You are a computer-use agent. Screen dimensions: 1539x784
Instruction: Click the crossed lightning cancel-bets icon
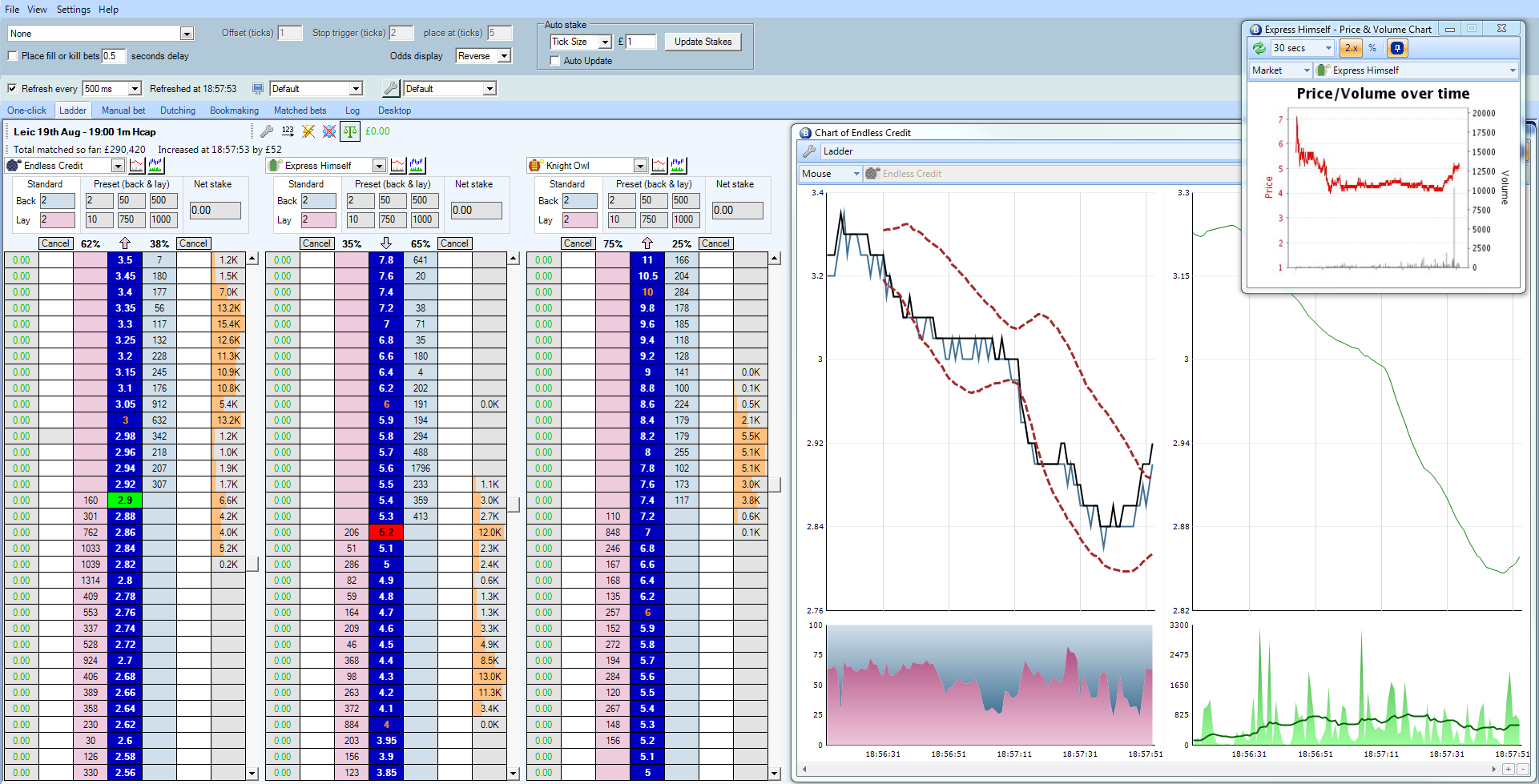coord(308,131)
